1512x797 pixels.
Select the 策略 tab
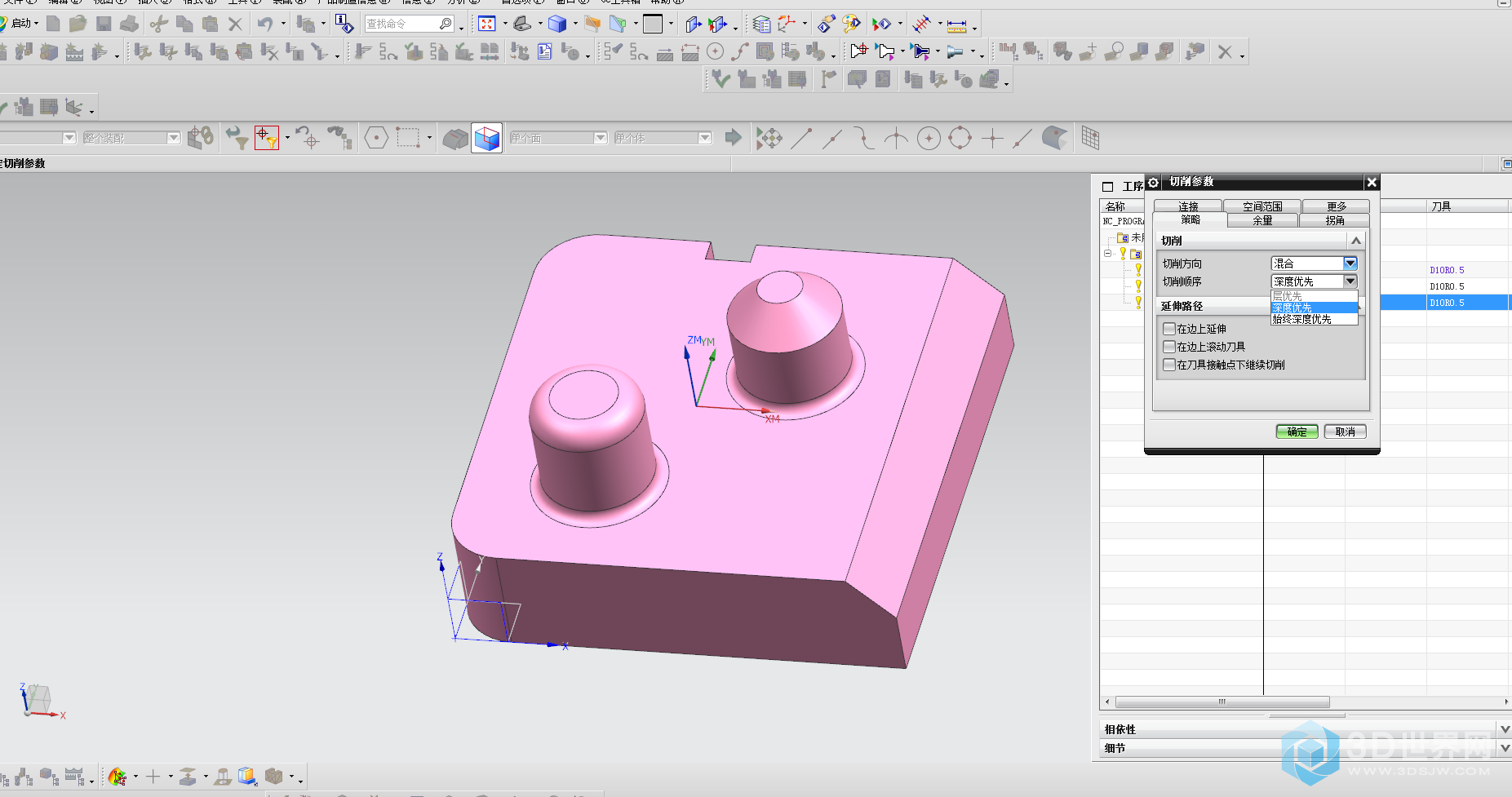1191,219
